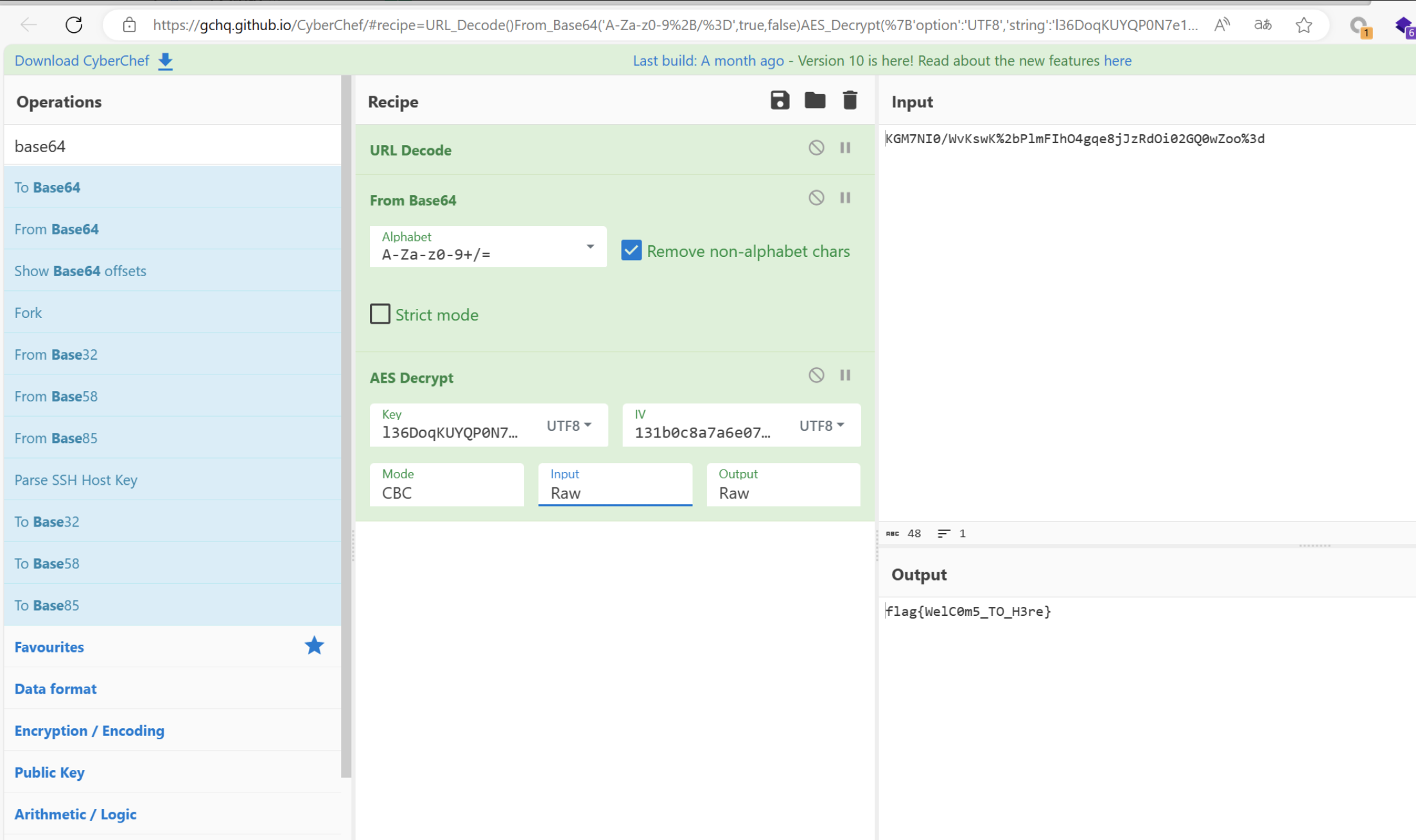
Task: Enable the Strict mode checkbox
Action: 380,314
